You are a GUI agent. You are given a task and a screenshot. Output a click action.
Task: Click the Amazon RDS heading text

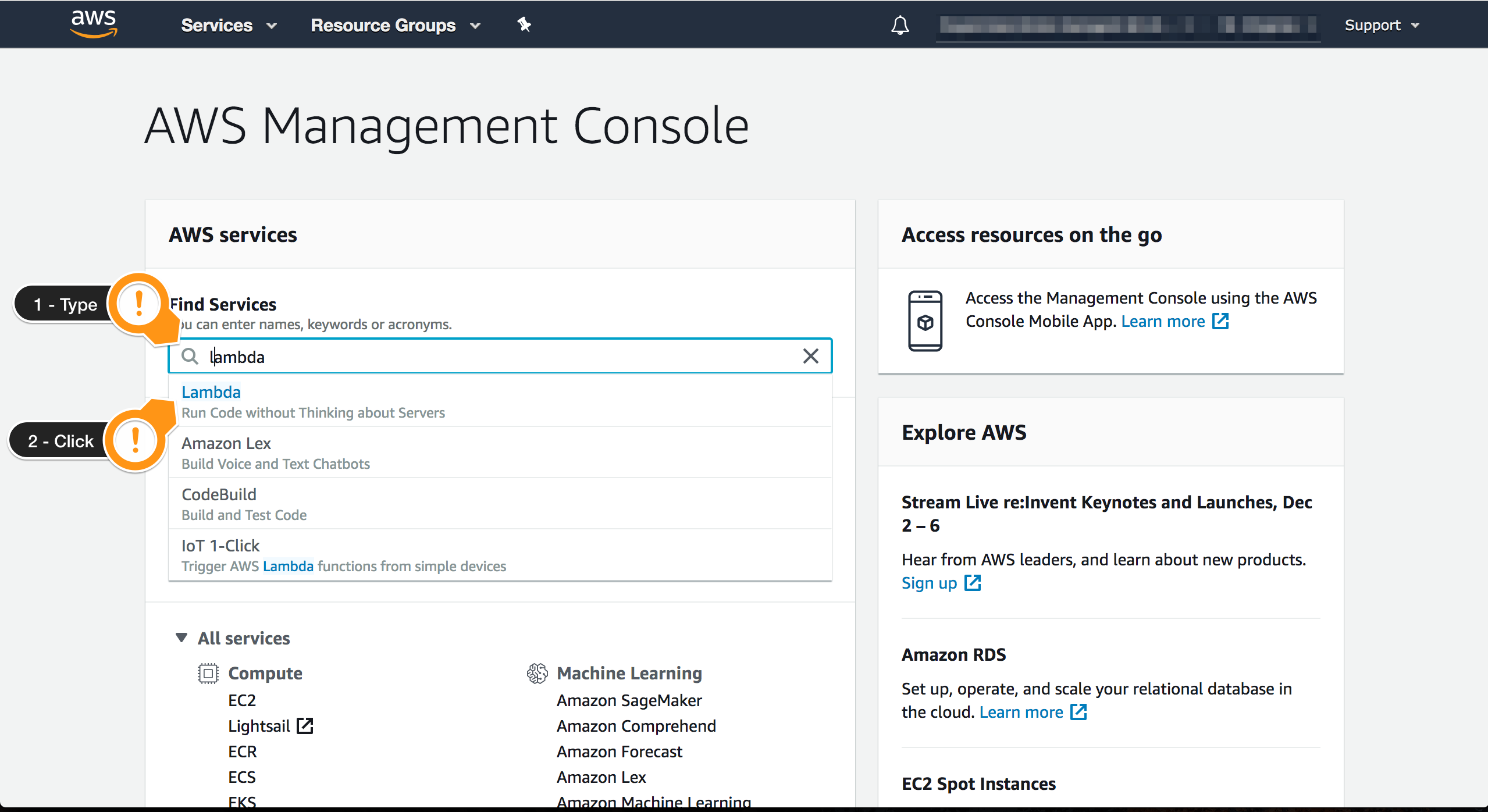(x=953, y=654)
